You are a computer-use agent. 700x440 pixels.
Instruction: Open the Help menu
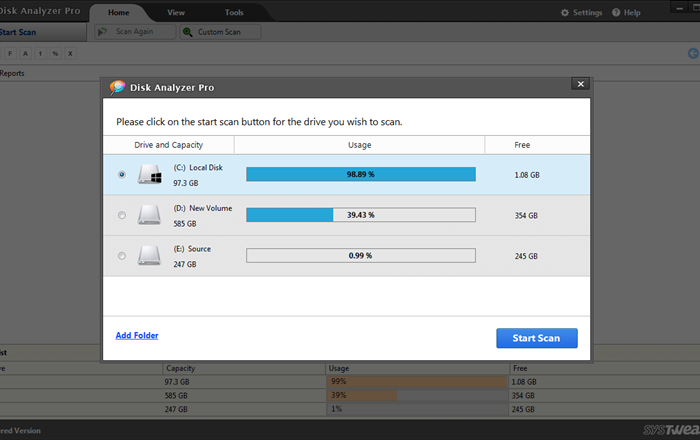[626, 12]
